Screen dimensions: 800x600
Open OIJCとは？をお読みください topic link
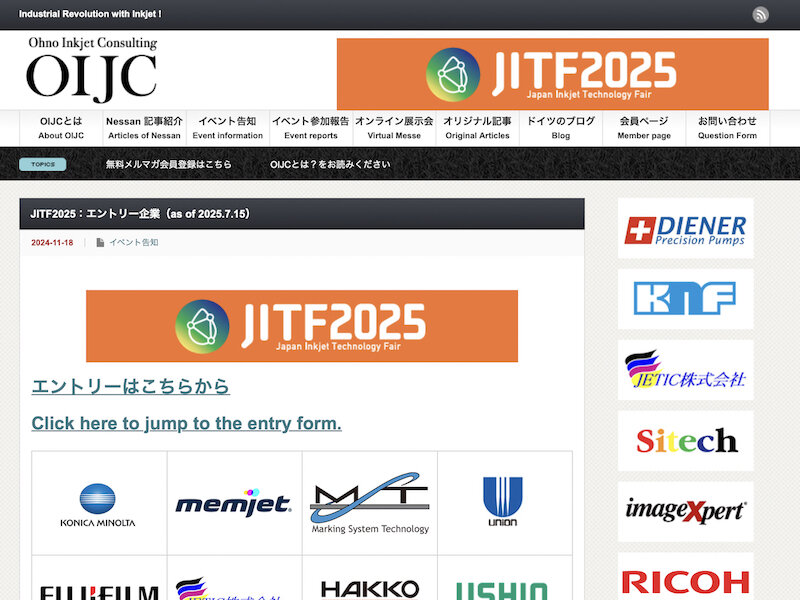pos(330,164)
